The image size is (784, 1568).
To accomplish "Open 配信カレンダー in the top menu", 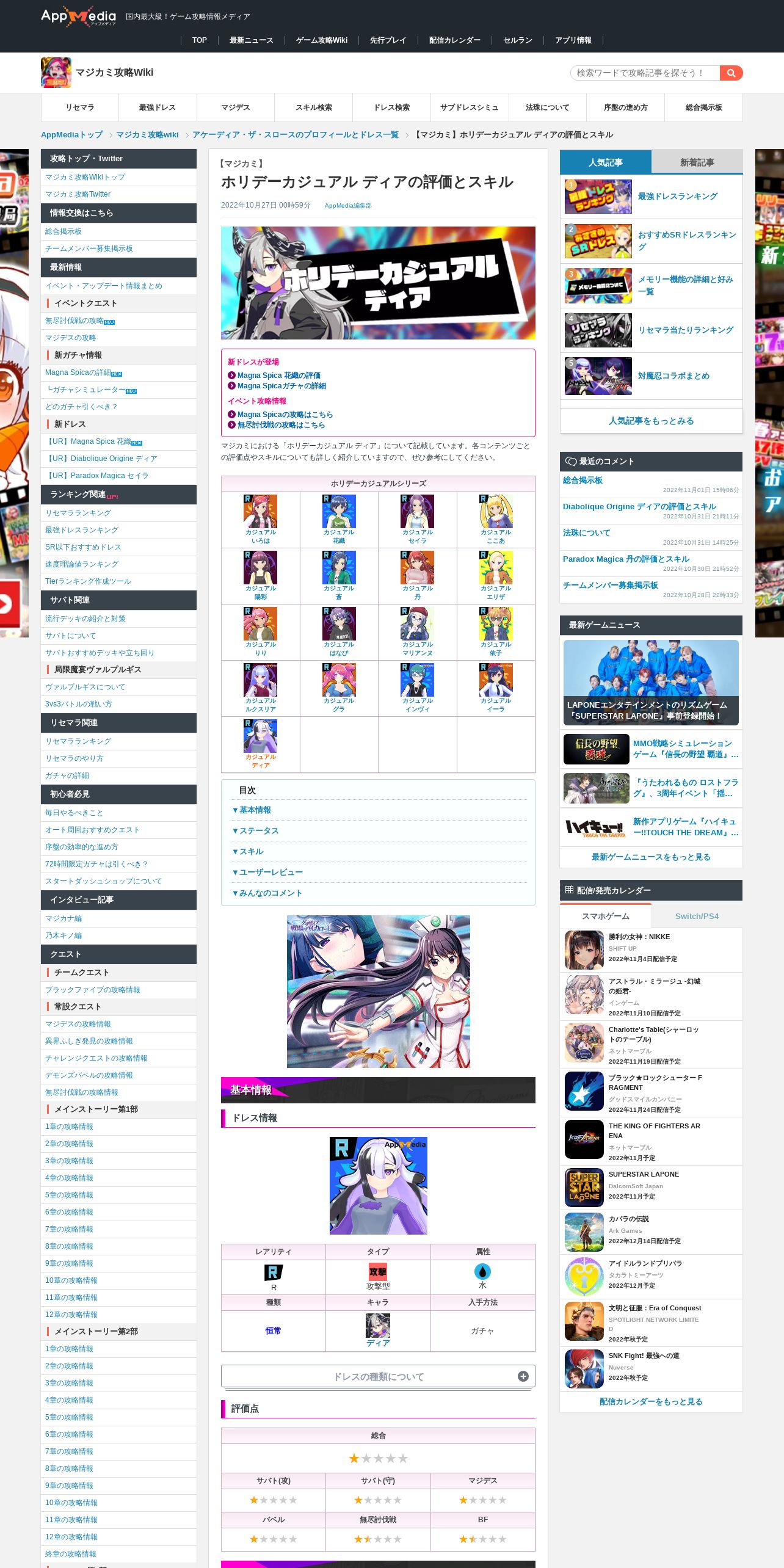I will point(454,40).
